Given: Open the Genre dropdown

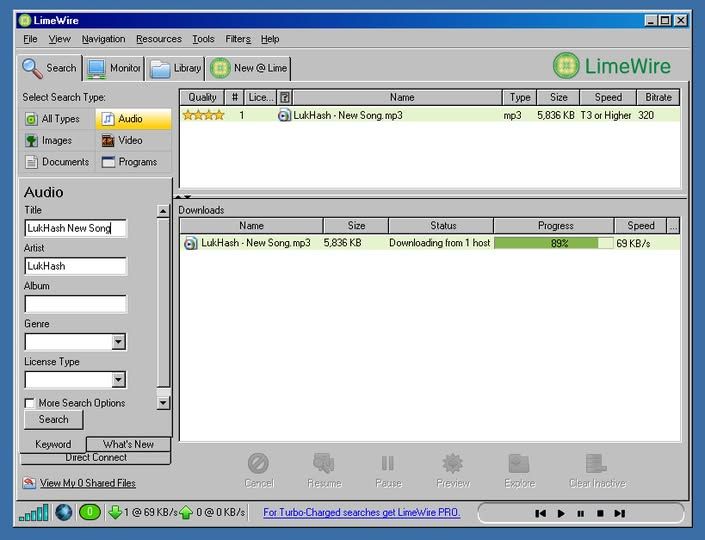Looking at the screenshot, I should pyautogui.click(x=118, y=342).
